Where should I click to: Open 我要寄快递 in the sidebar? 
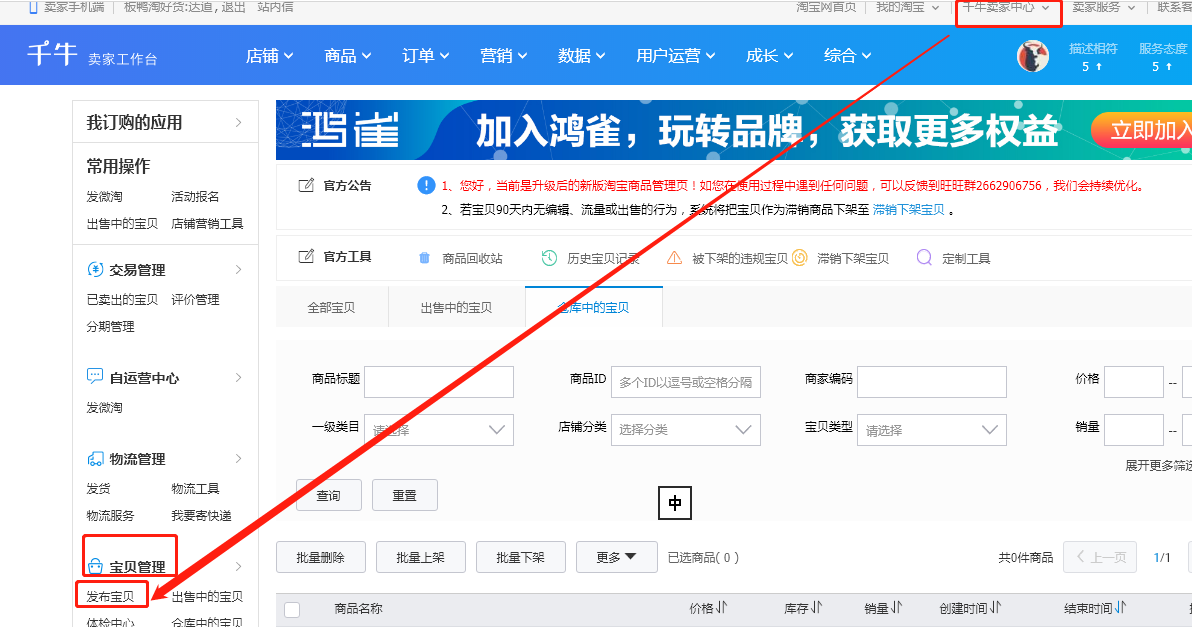tap(201, 515)
